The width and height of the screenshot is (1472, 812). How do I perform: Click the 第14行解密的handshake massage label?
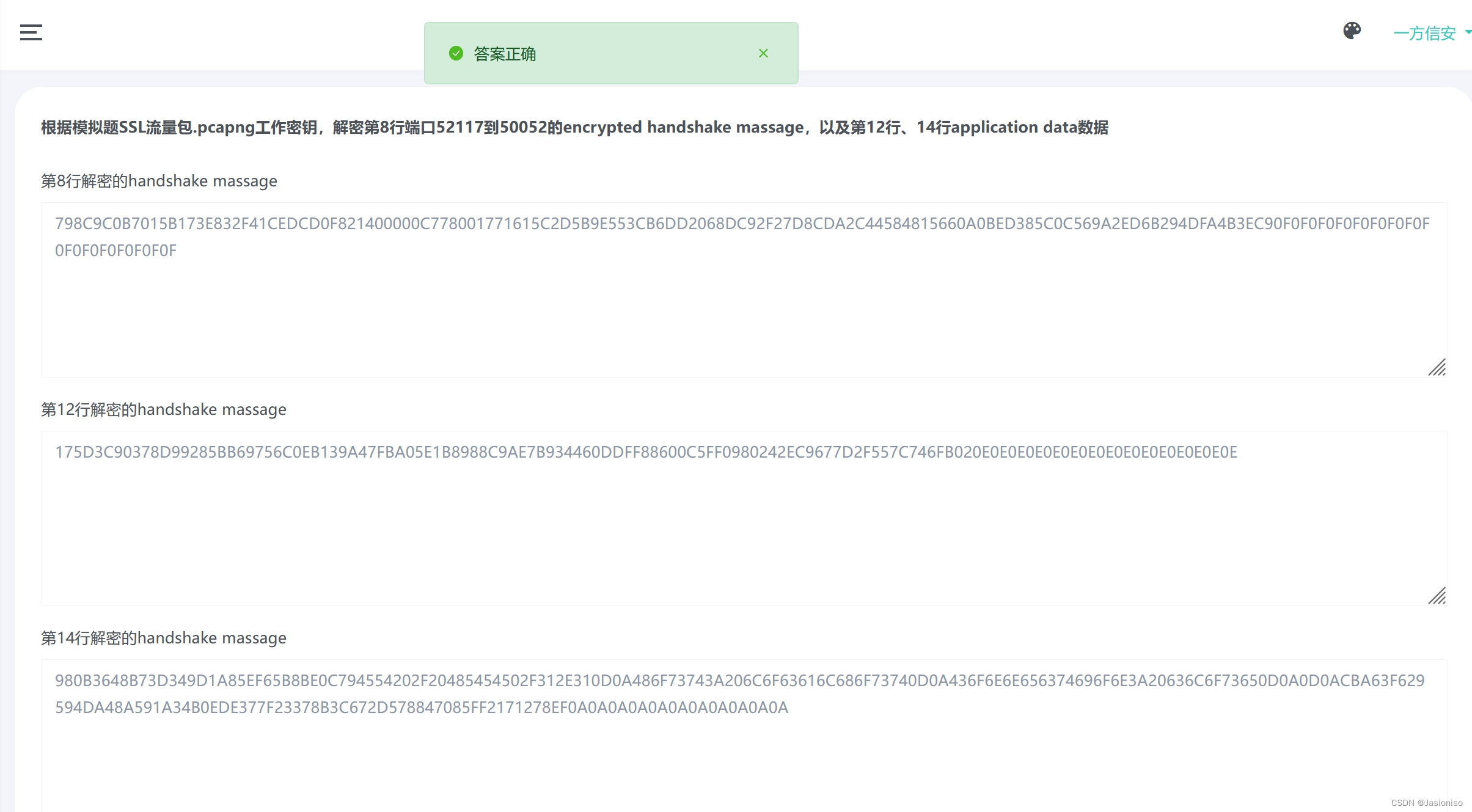coord(163,638)
